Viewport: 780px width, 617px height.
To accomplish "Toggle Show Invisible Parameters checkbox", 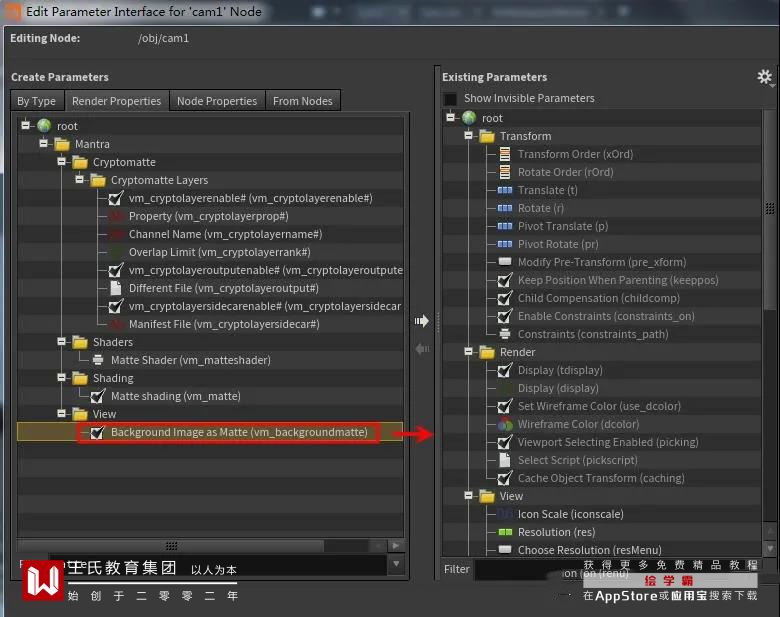I will (x=450, y=99).
